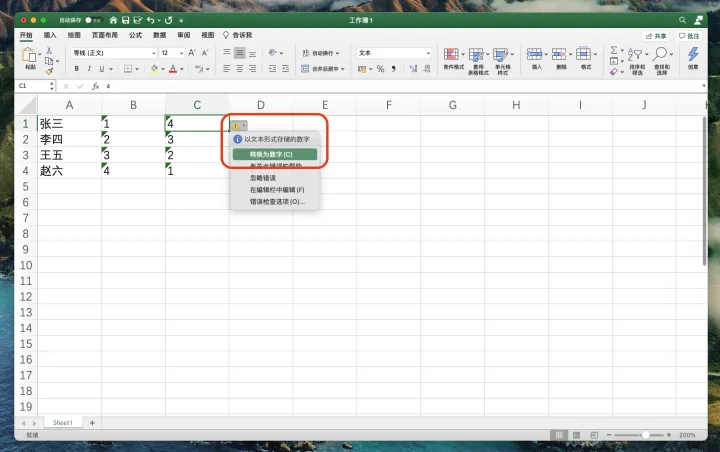Click the 批注 comments button
The width and height of the screenshot is (720, 452).
[690, 35]
